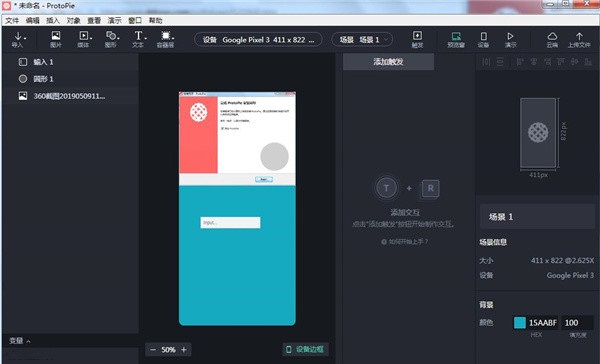Click the opacity field showing 100
The image size is (600, 364).
577,323
